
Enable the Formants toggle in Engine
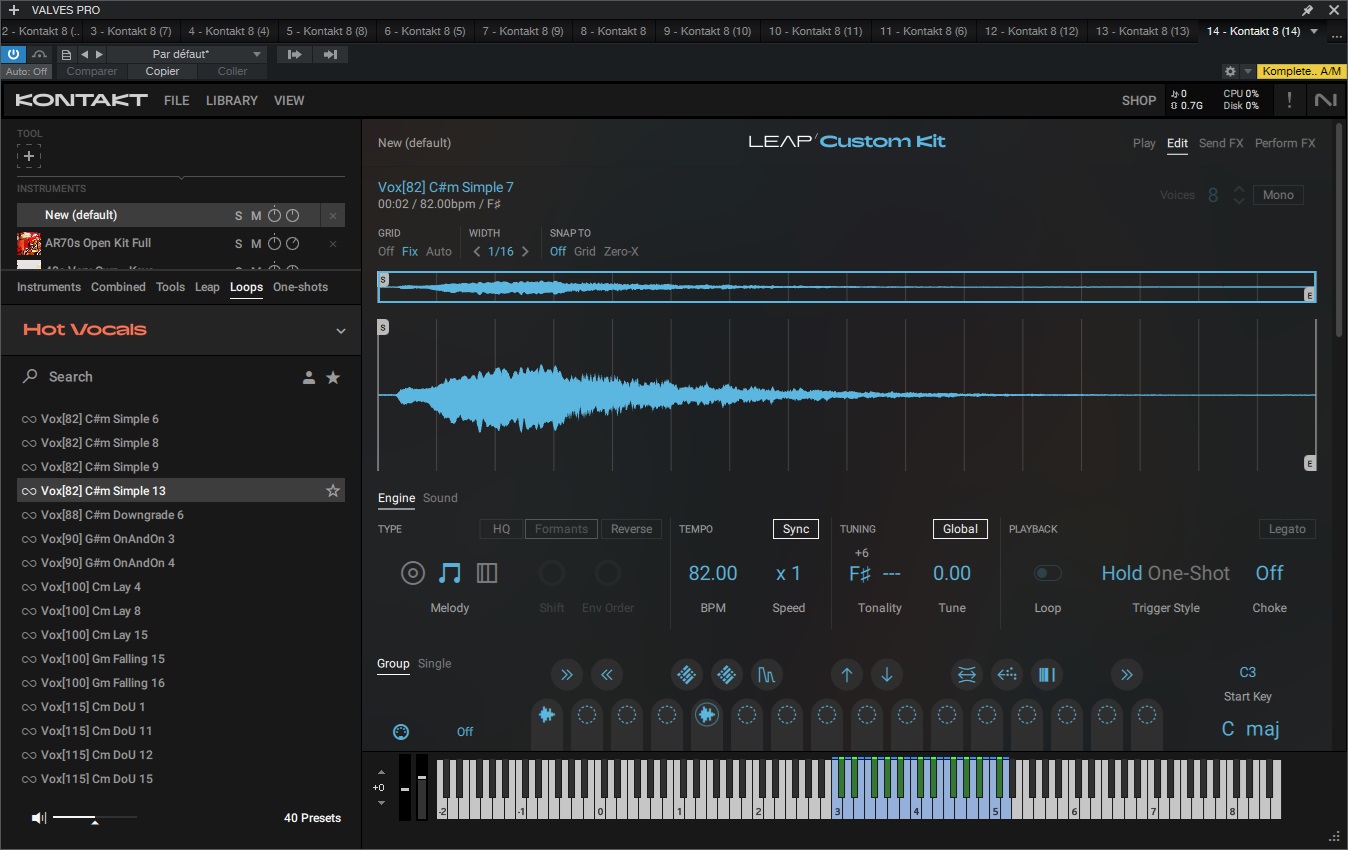pos(560,528)
